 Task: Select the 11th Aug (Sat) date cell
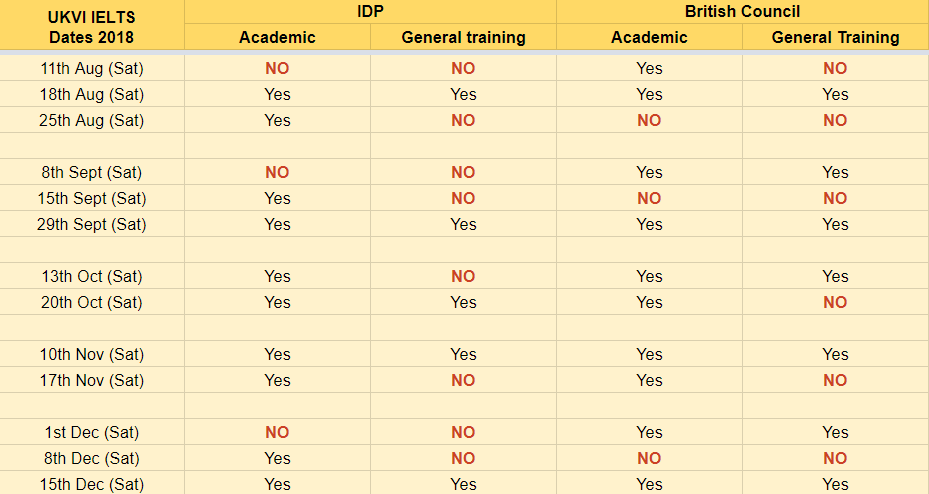[x=92, y=68]
